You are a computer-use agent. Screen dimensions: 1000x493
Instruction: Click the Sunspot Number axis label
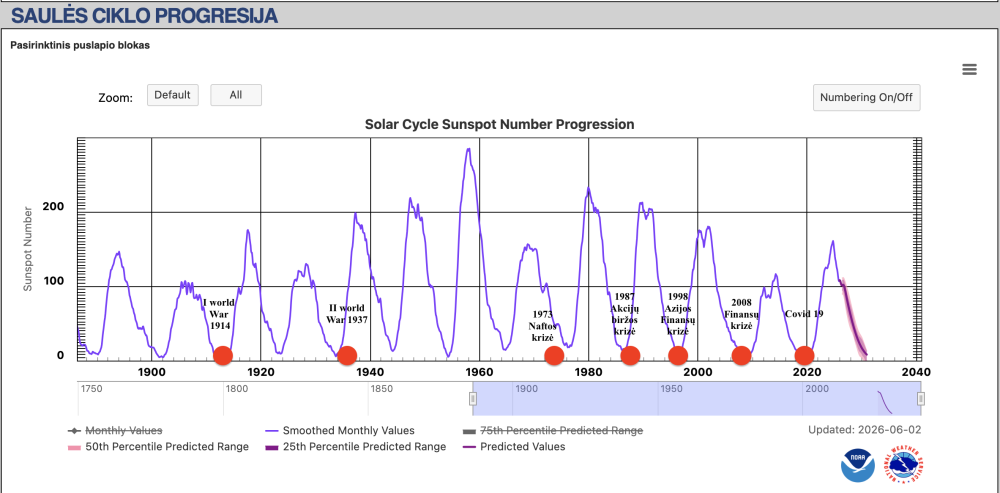pyautogui.click(x=27, y=249)
